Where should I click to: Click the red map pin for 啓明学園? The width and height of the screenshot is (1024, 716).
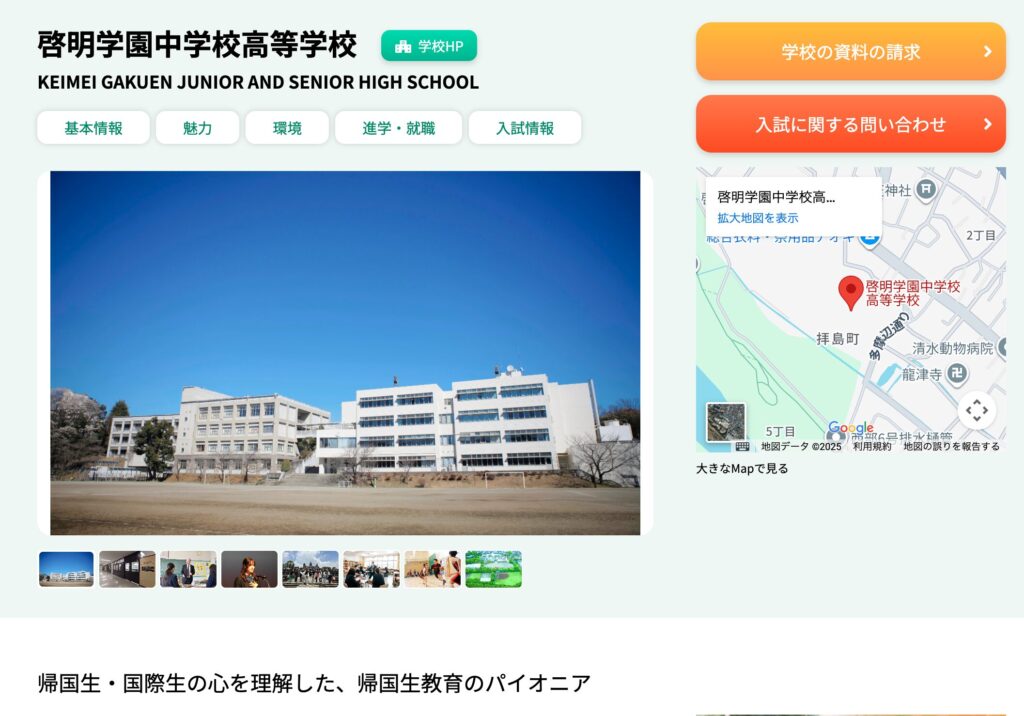click(851, 293)
